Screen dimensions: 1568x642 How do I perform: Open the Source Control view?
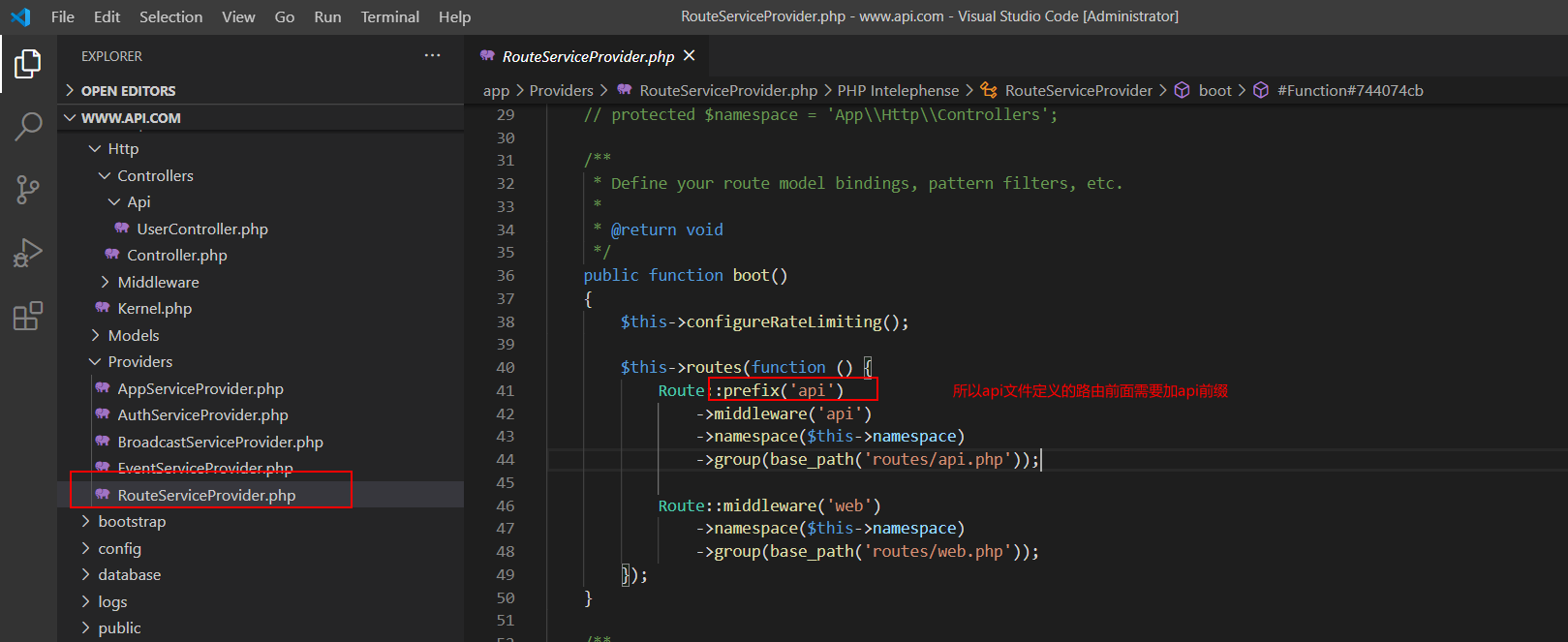point(28,190)
